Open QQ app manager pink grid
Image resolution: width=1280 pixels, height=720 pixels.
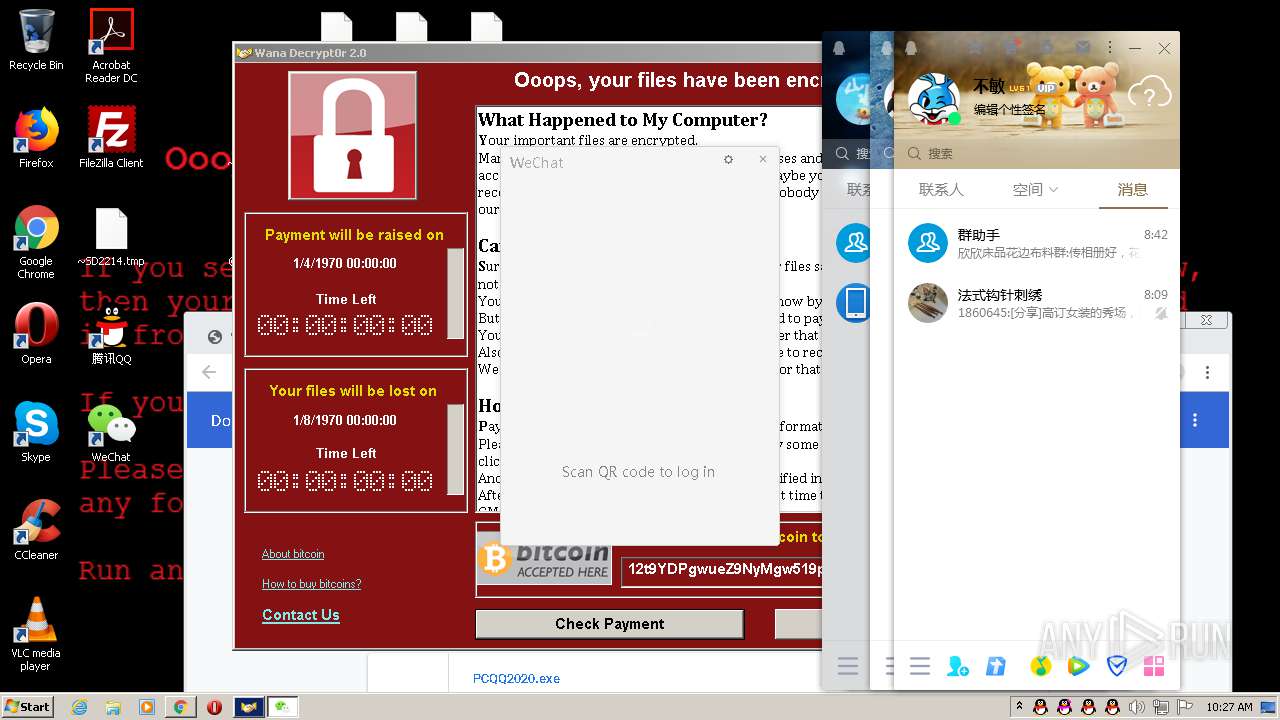1154,666
